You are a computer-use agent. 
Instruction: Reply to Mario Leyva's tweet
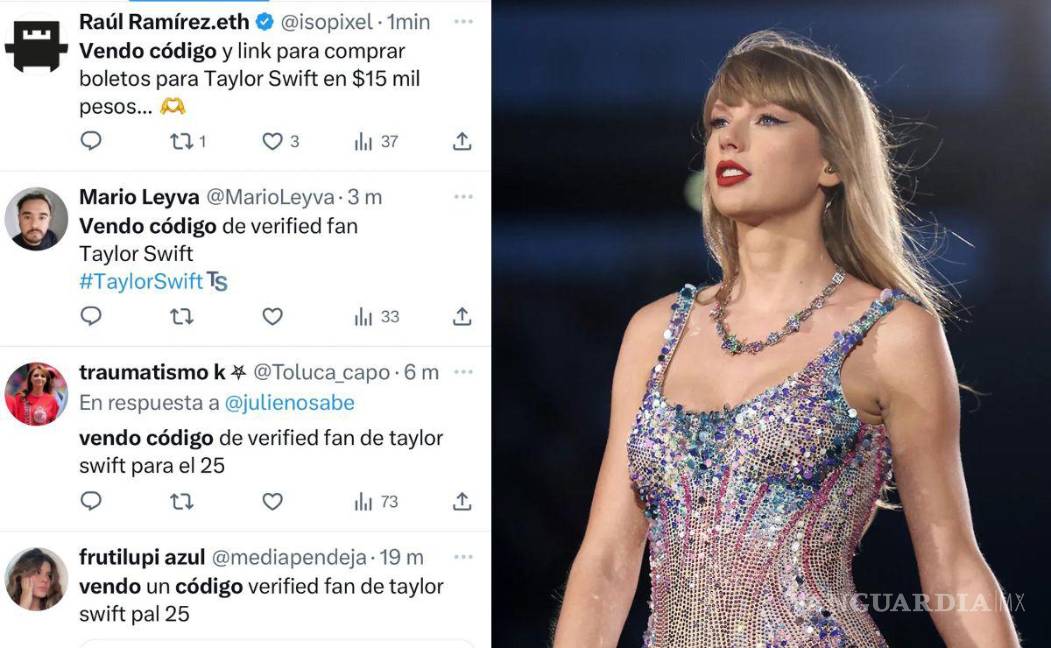pyautogui.click(x=91, y=317)
